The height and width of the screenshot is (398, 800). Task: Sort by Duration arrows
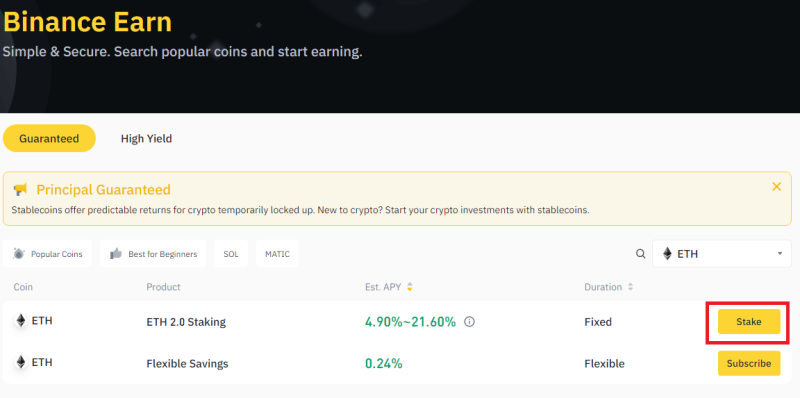[x=630, y=287]
